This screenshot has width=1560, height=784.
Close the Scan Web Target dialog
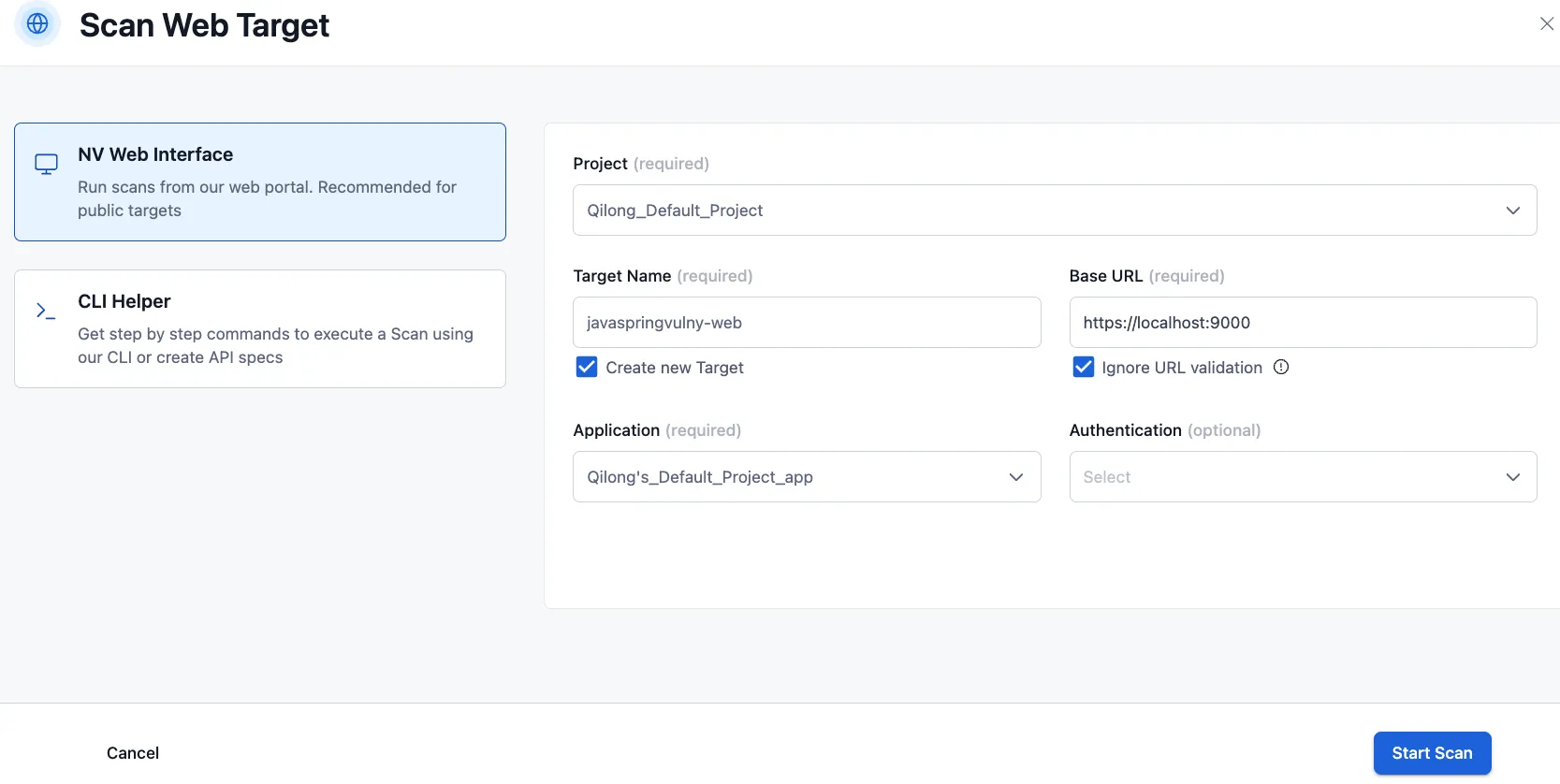pos(1547,23)
